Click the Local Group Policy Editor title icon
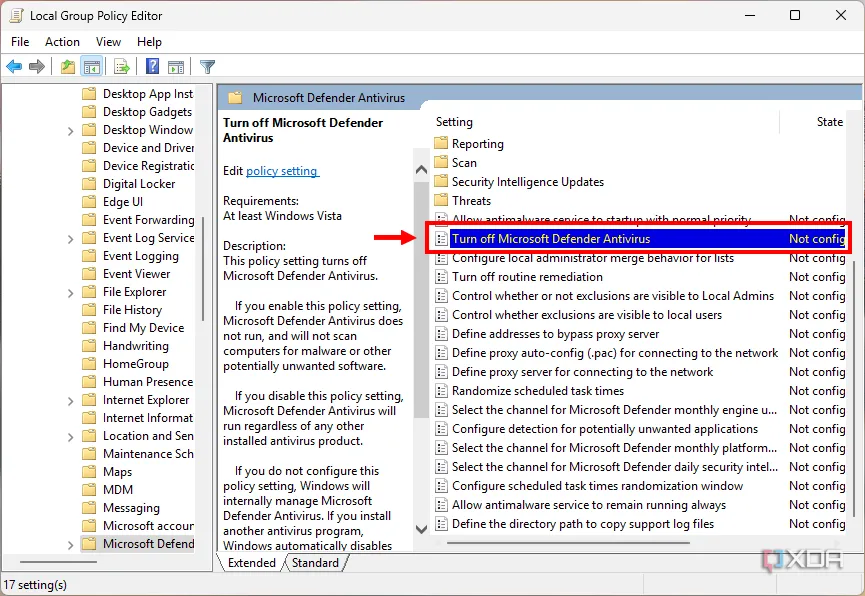The width and height of the screenshot is (865, 596). (17, 15)
